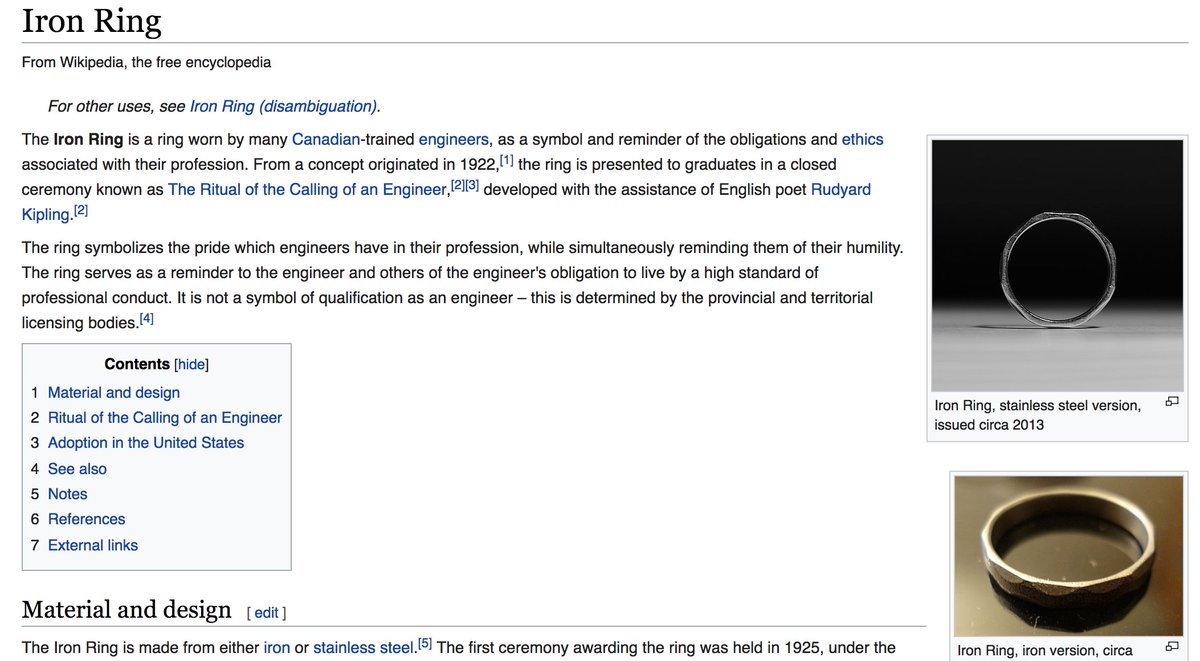Go to External links in contents
This screenshot has height=661, width=1200.
point(93,545)
